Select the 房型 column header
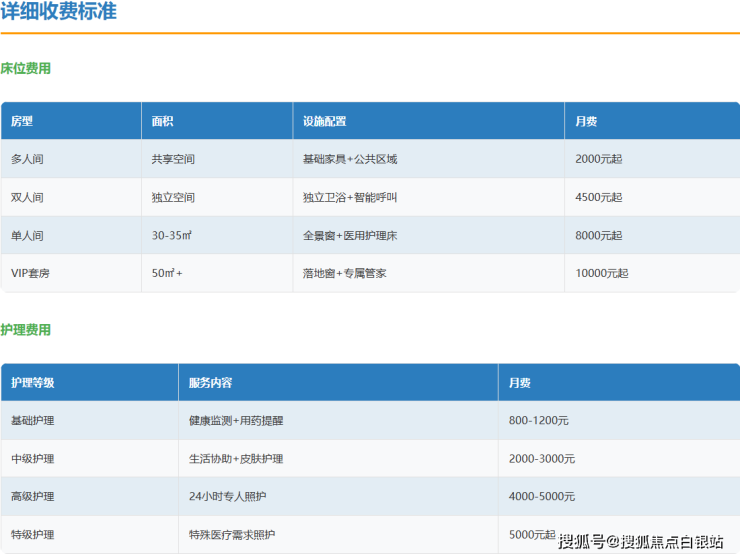This screenshot has height=558, width=740. tap(22, 121)
